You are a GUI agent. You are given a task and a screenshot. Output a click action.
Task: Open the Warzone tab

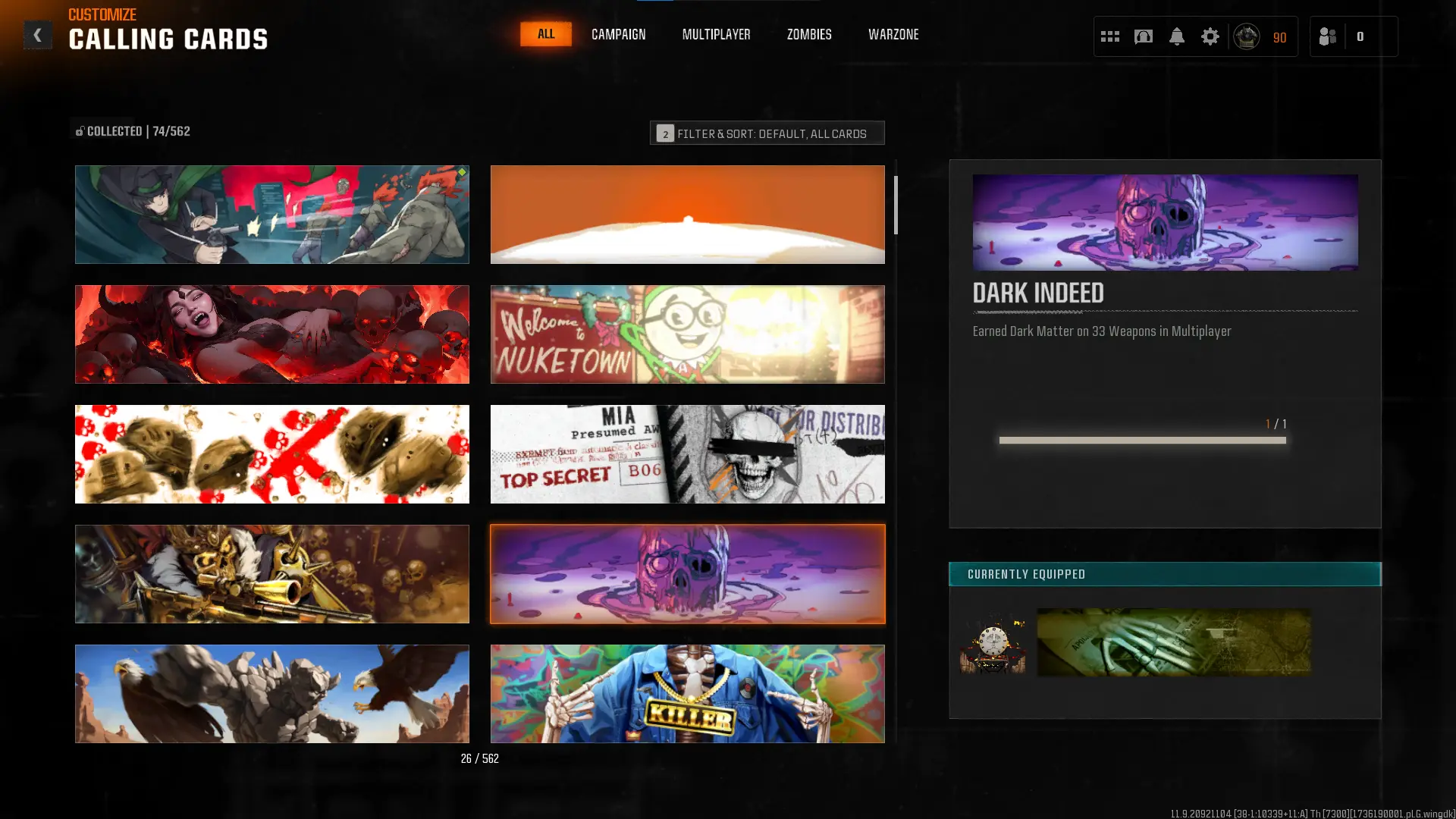click(x=893, y=34)
